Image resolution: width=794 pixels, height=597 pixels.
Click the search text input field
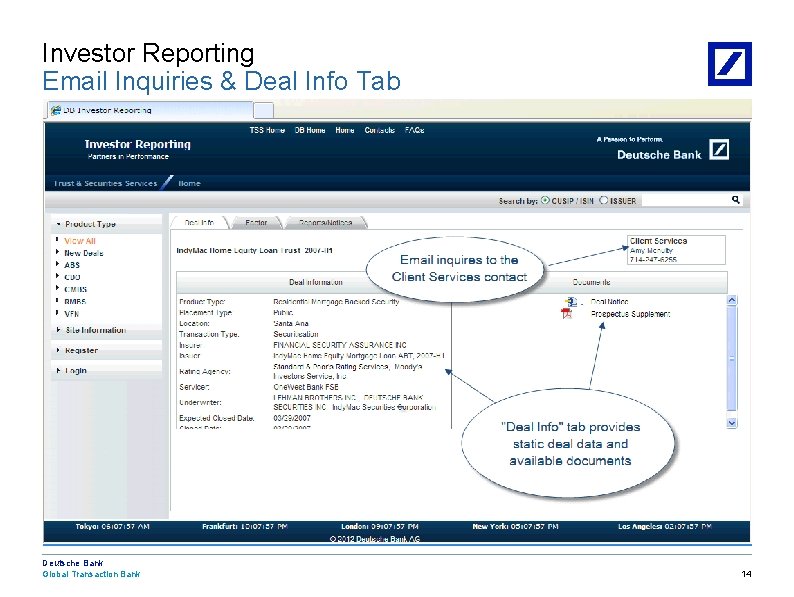point(686,201)
